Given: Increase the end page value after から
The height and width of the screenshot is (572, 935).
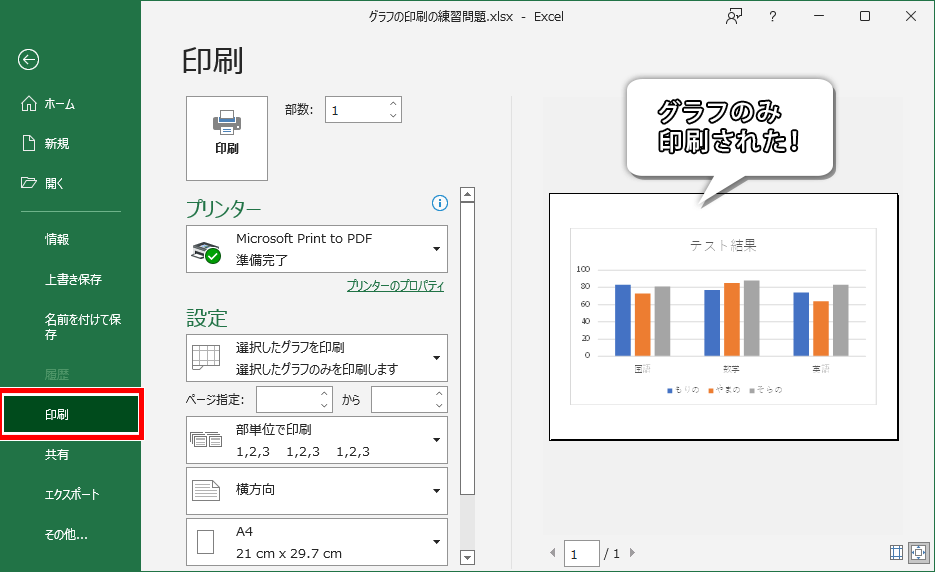Looking at the screenshot, I should [x=439, y=394].
